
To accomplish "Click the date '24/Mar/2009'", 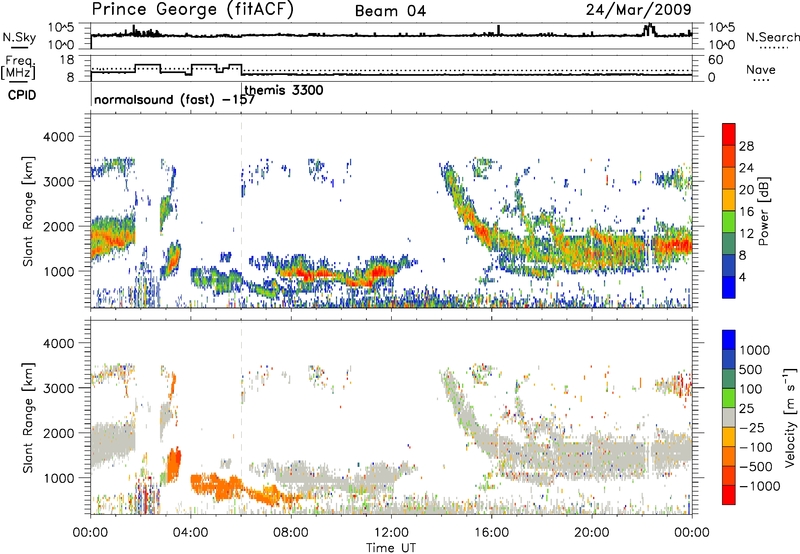I will tap(638, 9).
